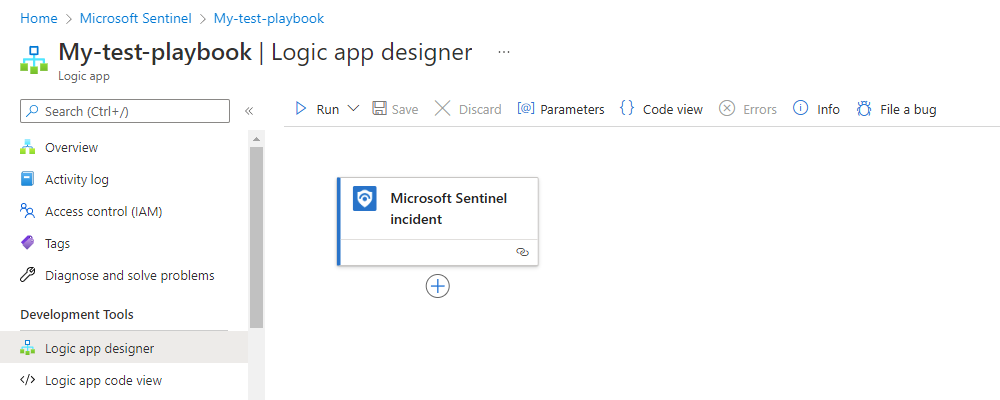Collapse the left sidebar menu
The width and height of the screenshot is (1000, 400).
tap(249, 111)
